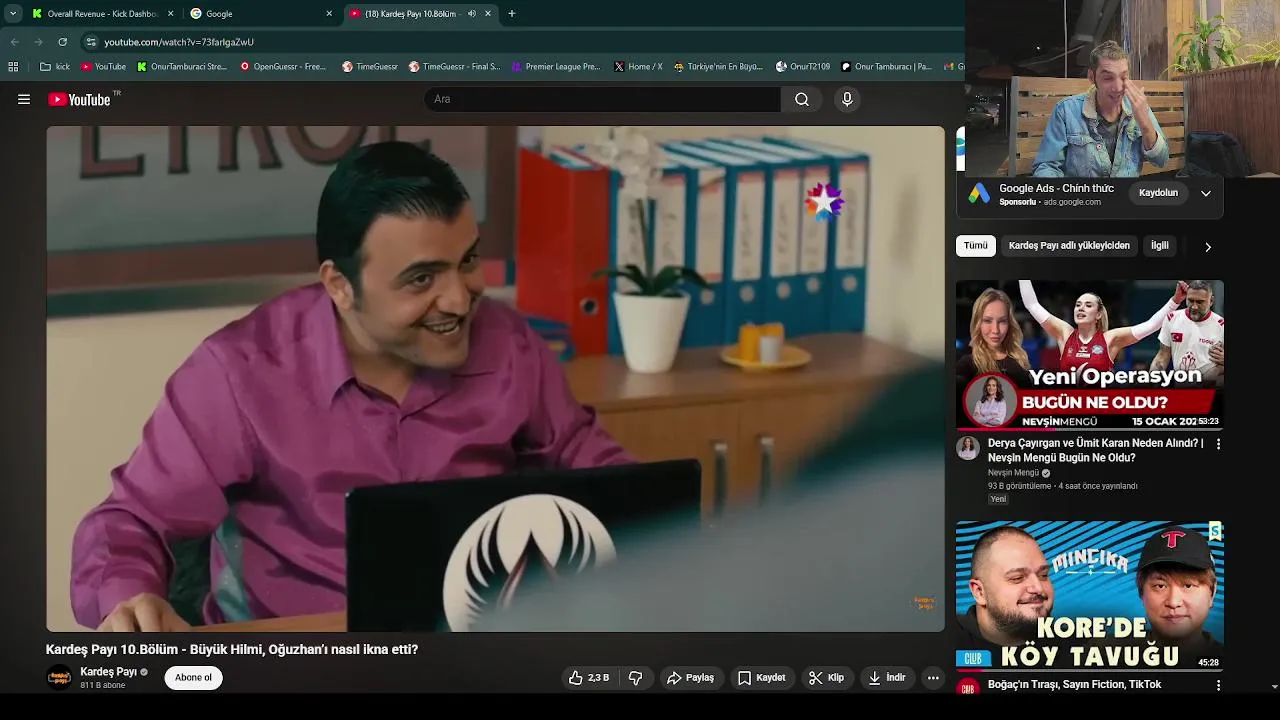Open the YouTube bookmark

103,67
